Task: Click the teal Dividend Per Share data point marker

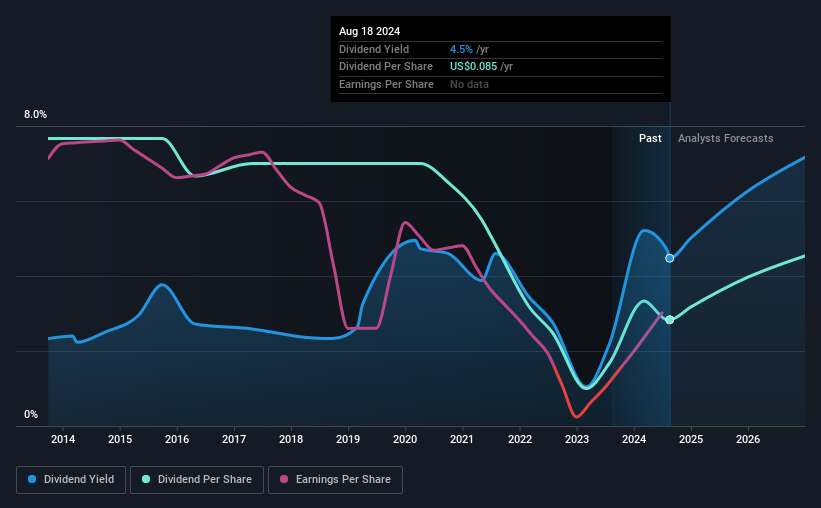Action: pyautogui.click(x=670, y=319)
